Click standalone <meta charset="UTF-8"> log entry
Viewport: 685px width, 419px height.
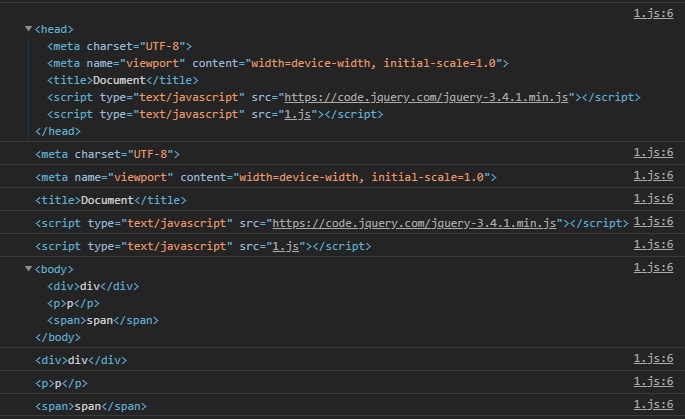point(107,154)
